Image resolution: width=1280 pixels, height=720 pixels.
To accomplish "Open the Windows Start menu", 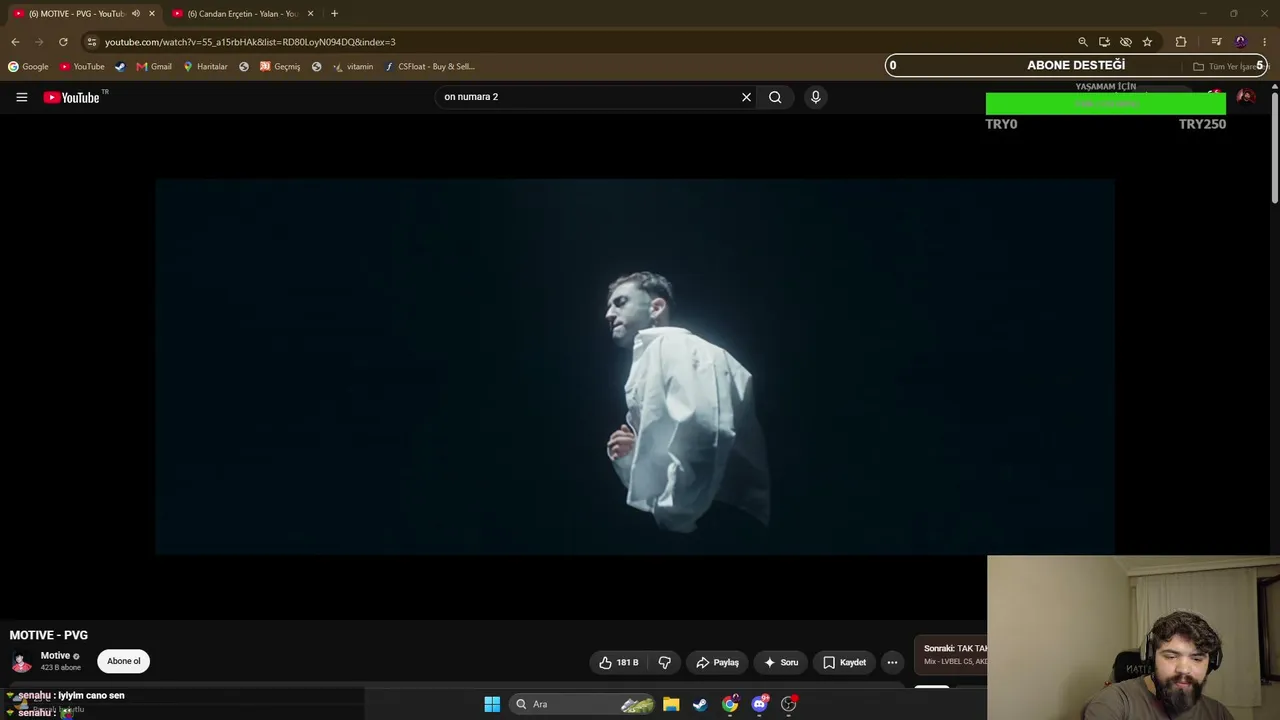I will tap(492, 704).
